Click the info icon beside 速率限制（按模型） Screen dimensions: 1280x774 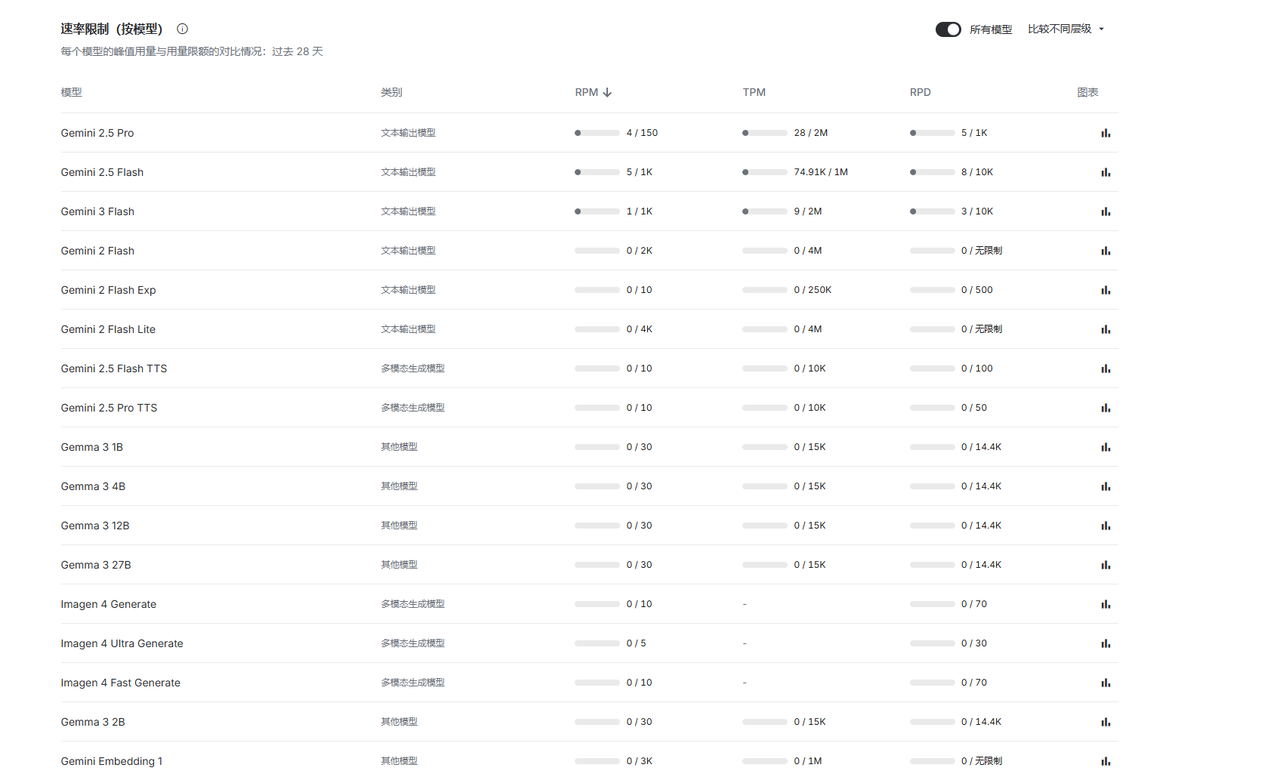182,29
